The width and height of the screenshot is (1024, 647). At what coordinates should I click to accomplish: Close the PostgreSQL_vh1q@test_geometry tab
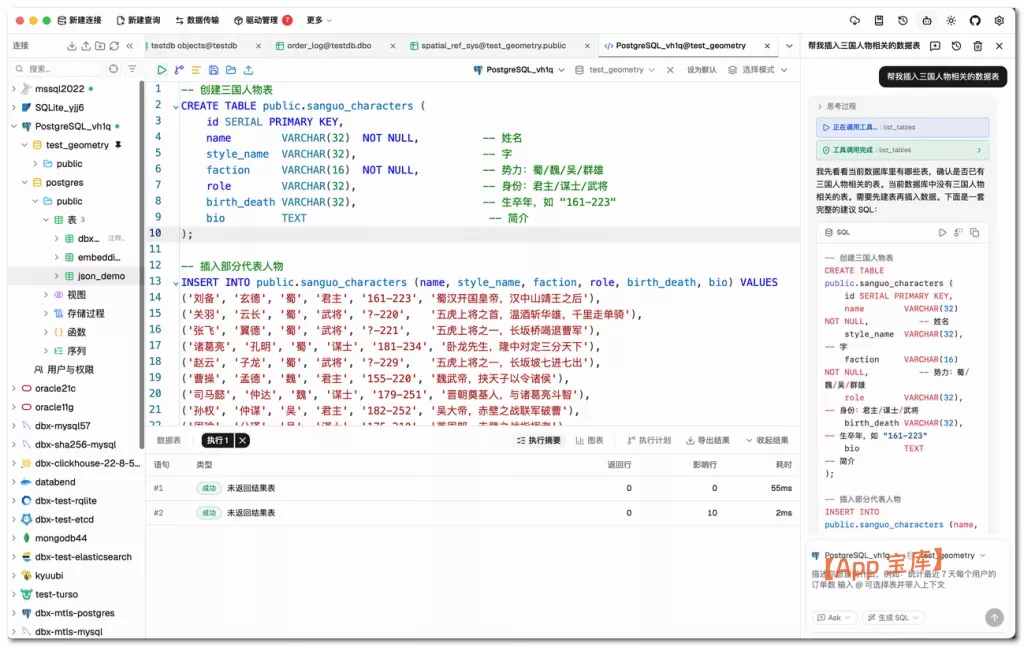[767, 46]
